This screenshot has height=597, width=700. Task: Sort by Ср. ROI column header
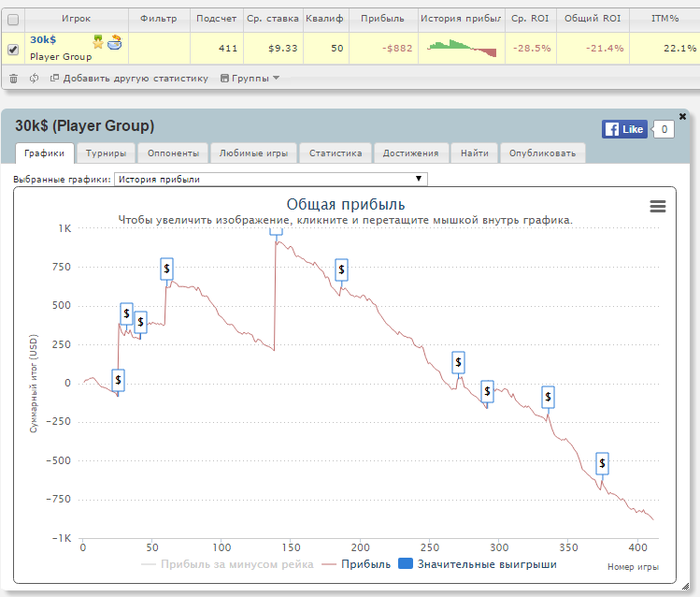tap(530, 19)
